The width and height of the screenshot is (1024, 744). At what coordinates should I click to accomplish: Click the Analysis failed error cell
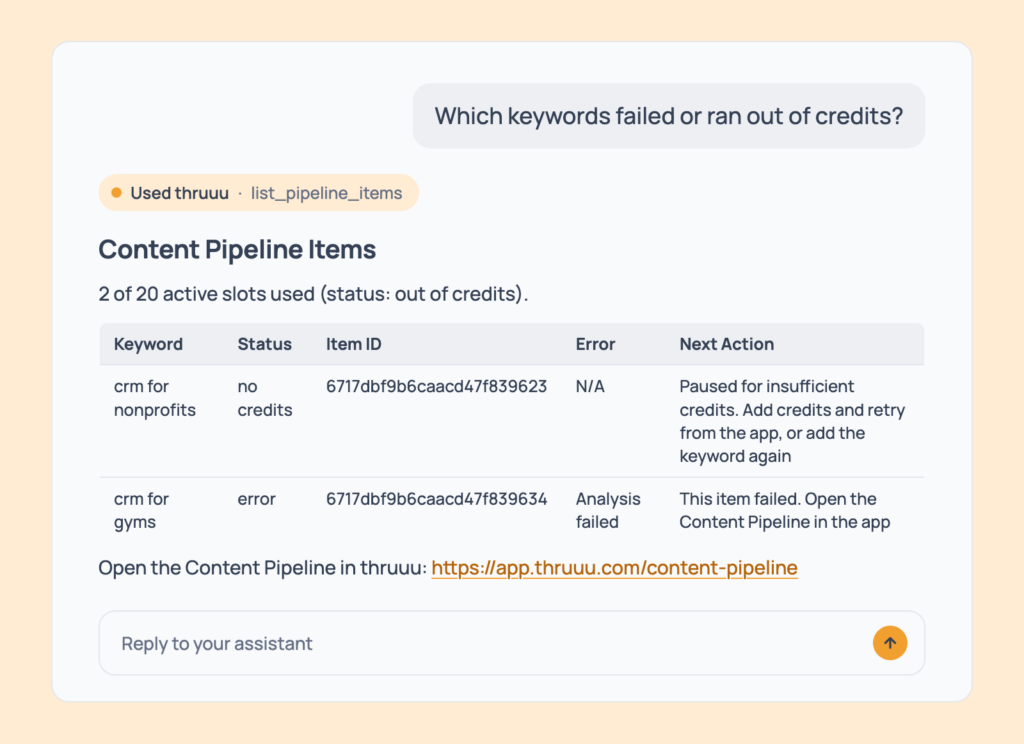coord(608,510)
